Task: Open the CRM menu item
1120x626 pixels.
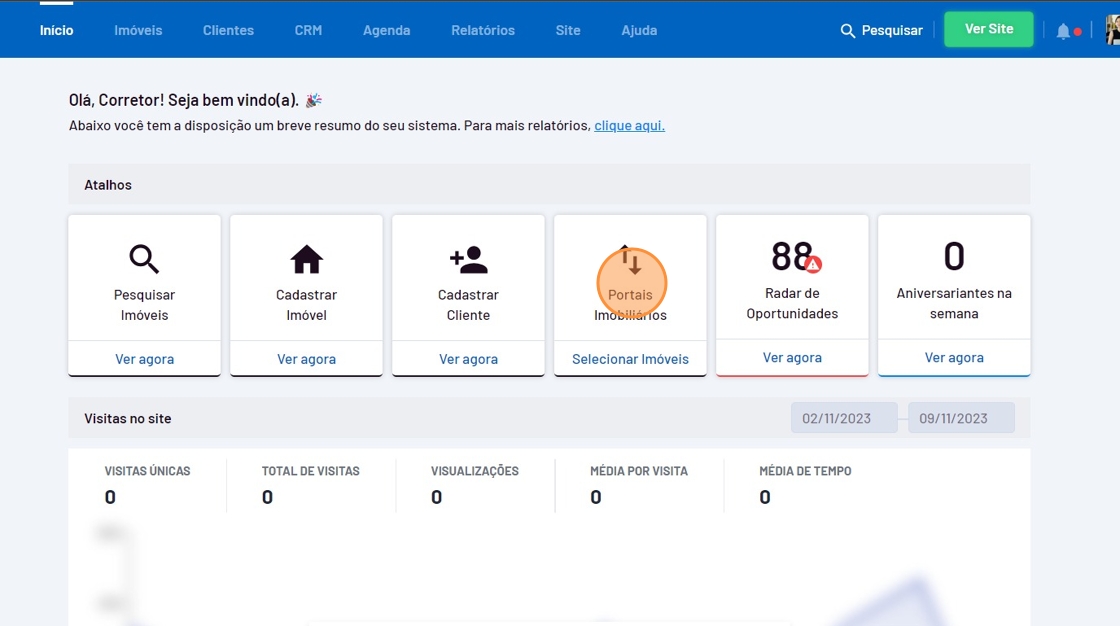Action: (x=308, y=30)
